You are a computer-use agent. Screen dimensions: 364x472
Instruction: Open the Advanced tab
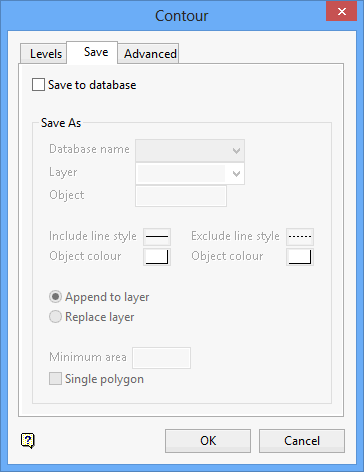pyautogui.click(x=148, y=53)
